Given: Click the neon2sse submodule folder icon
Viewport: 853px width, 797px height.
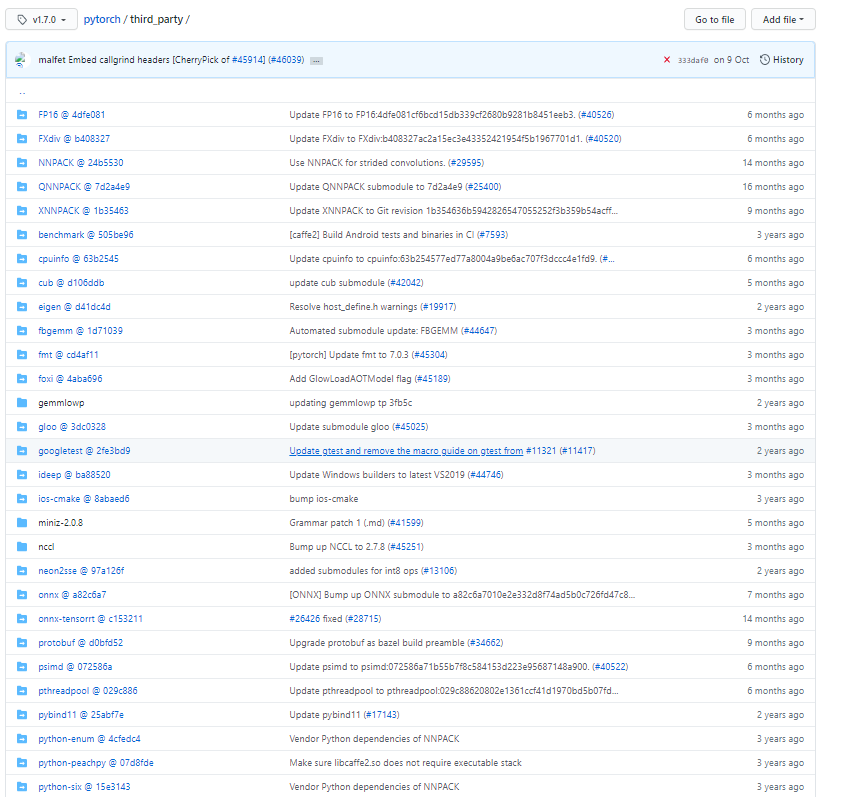Looking at the screenshot, I should point(22,570).
